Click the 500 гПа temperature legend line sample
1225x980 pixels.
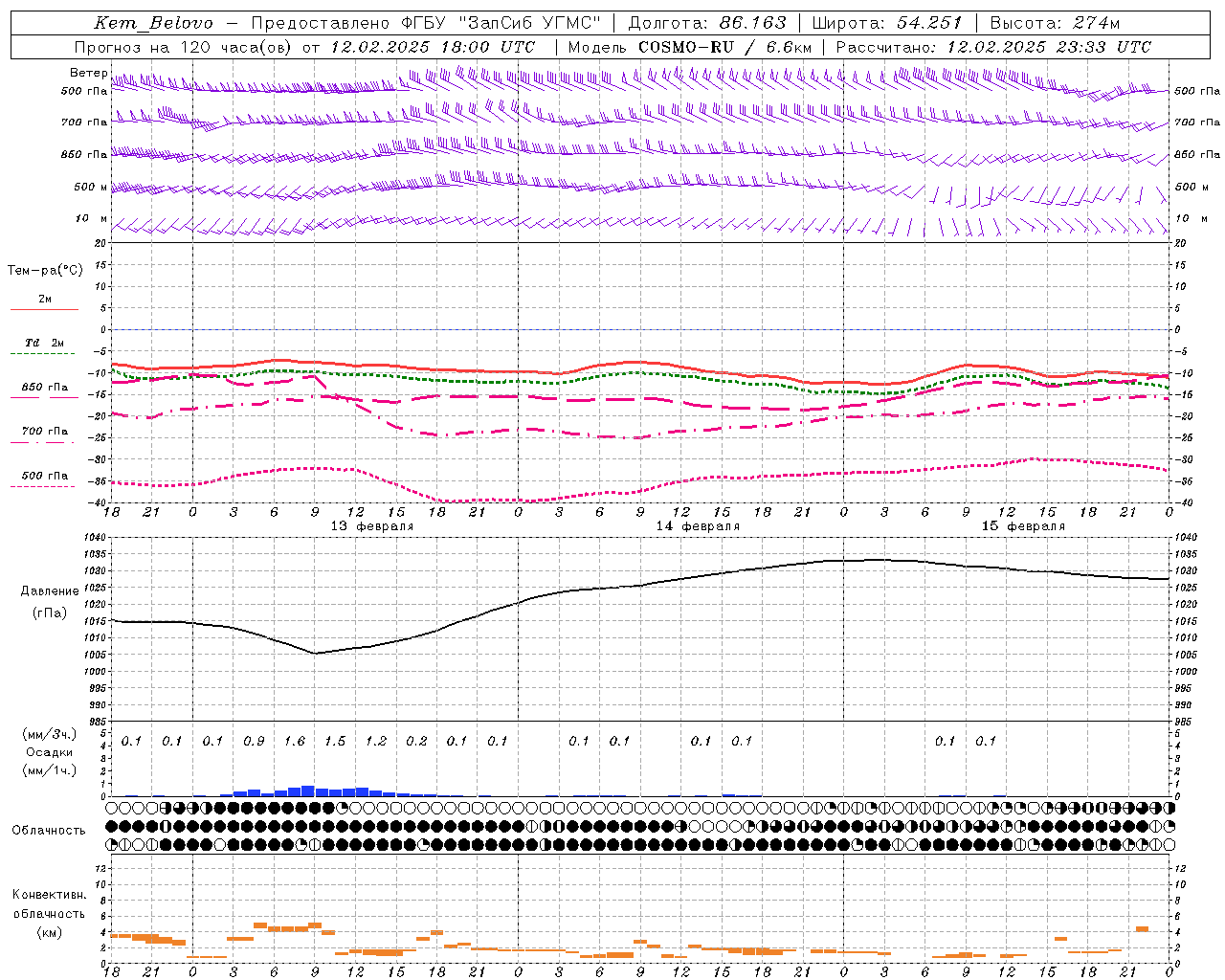point(43,486)
